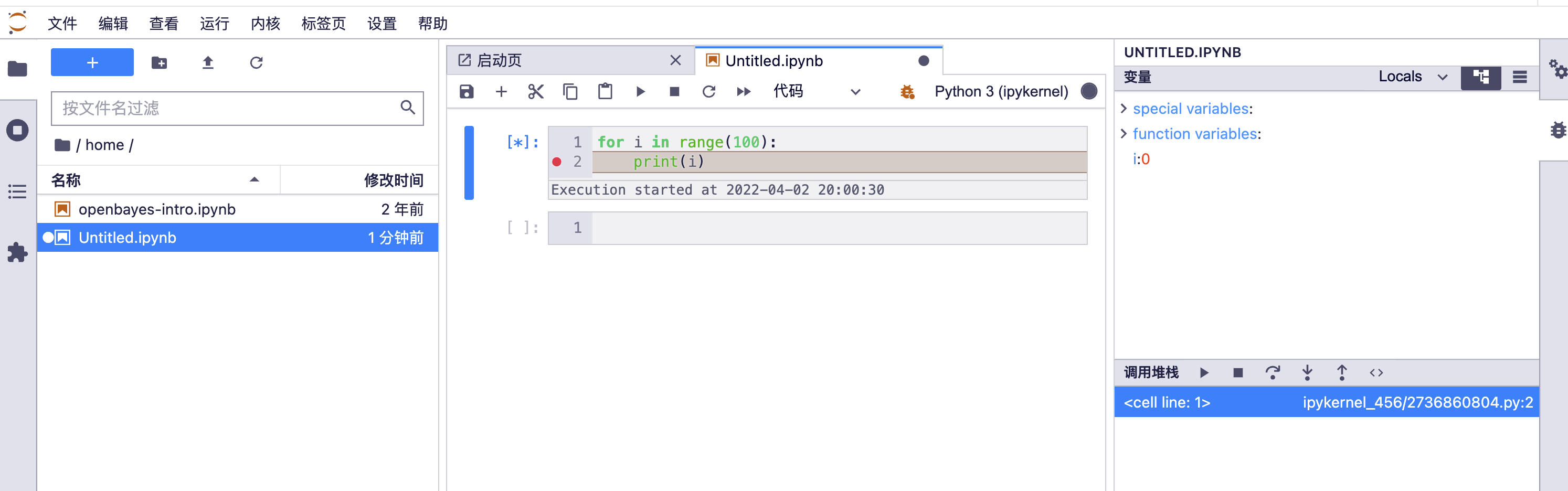Screen dimensions: 1568x491
Task: Select the Python 3 (ipykernel) kernel name
Action: (1001, 92)
